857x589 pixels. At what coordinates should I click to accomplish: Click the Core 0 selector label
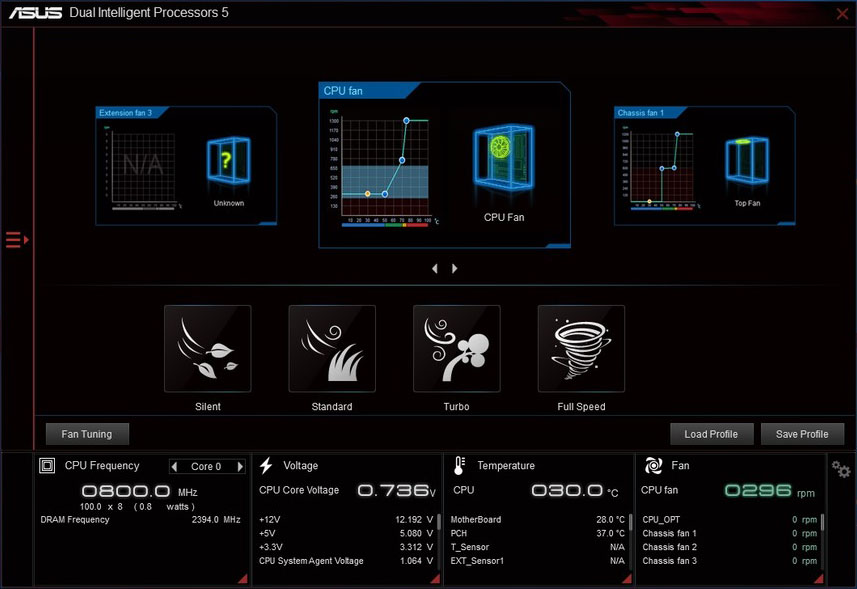pyautogui.click(x=206, y=467)
